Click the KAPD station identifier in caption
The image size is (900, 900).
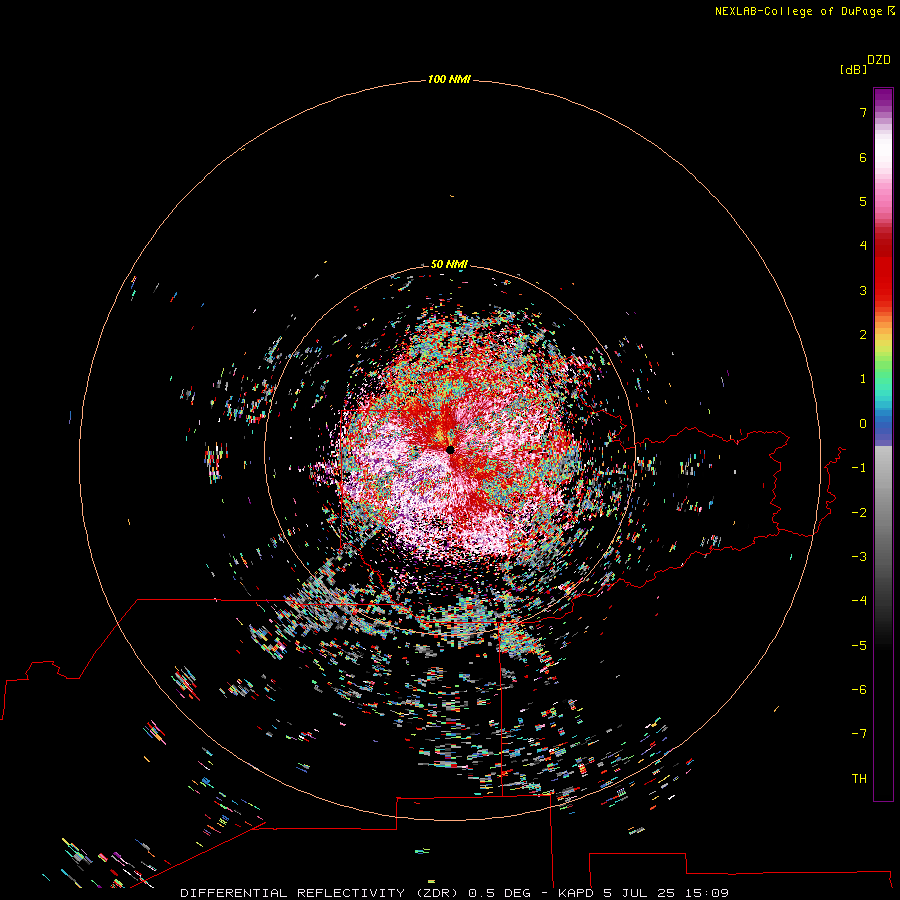pos(576,893)
